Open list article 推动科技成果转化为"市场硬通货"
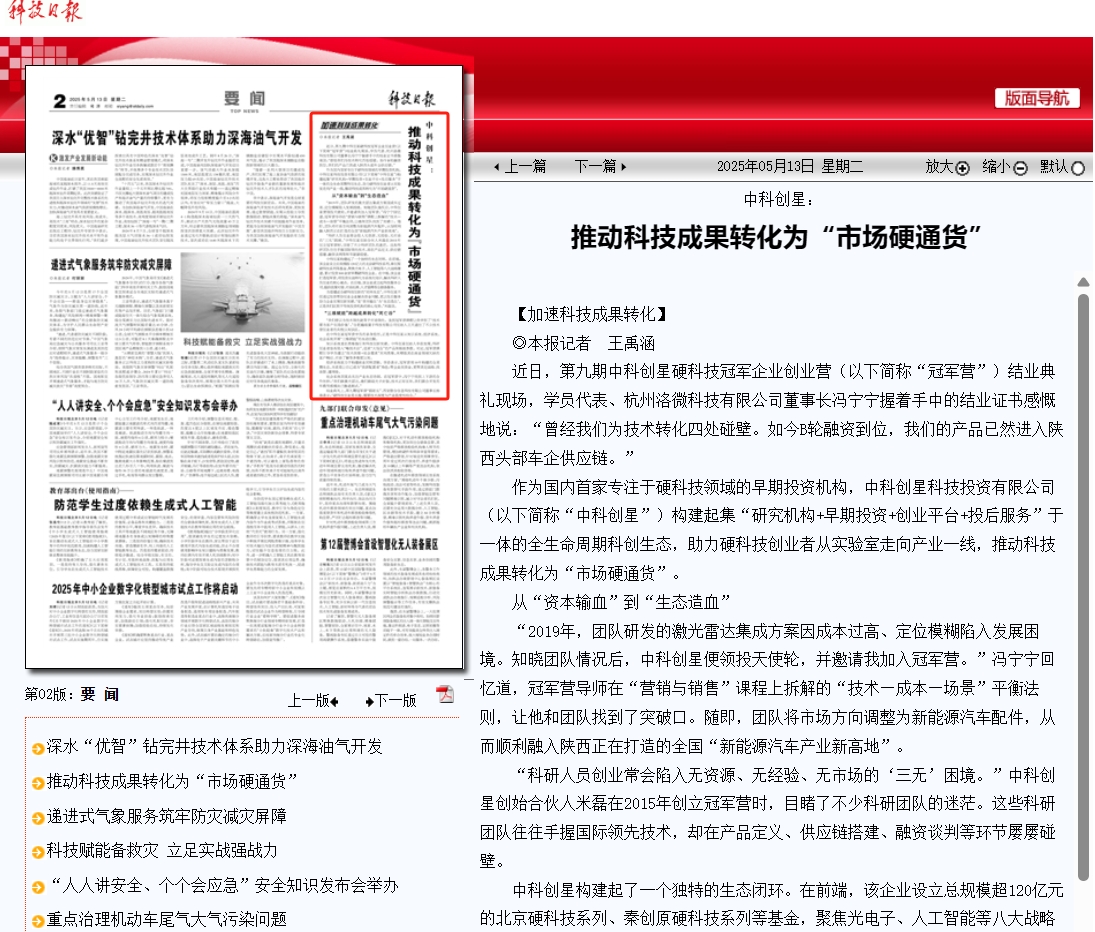The width and height of the screenshot is (1095, 932). (x=172, y=781)
